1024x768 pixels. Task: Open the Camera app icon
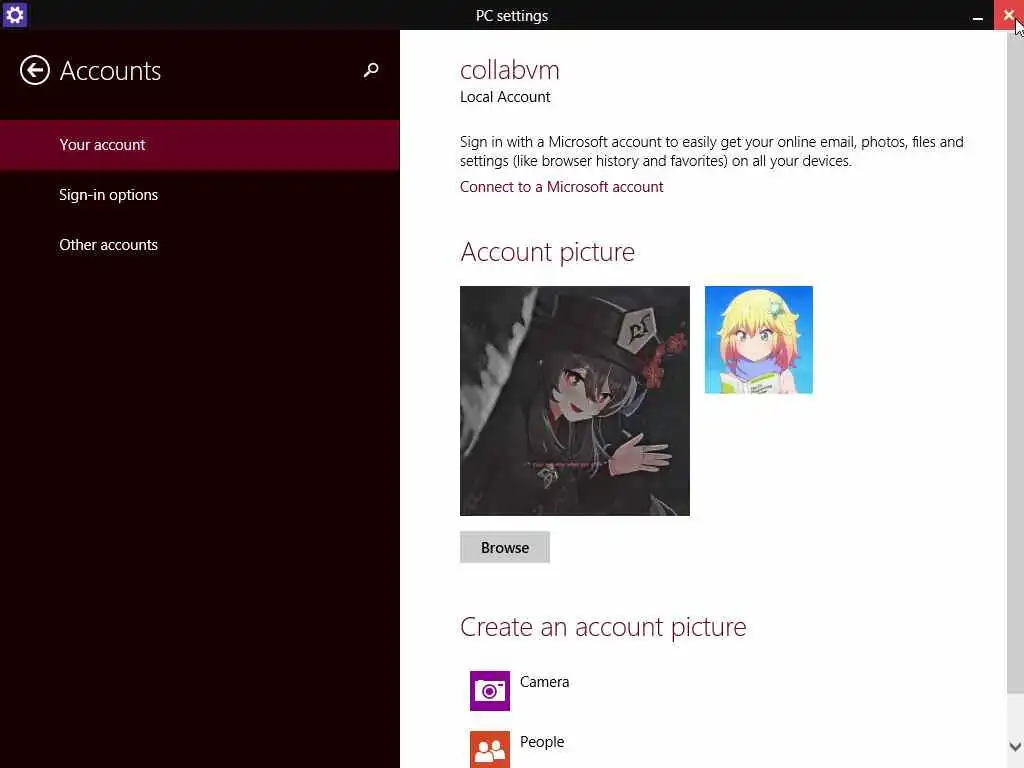[490, 690]
